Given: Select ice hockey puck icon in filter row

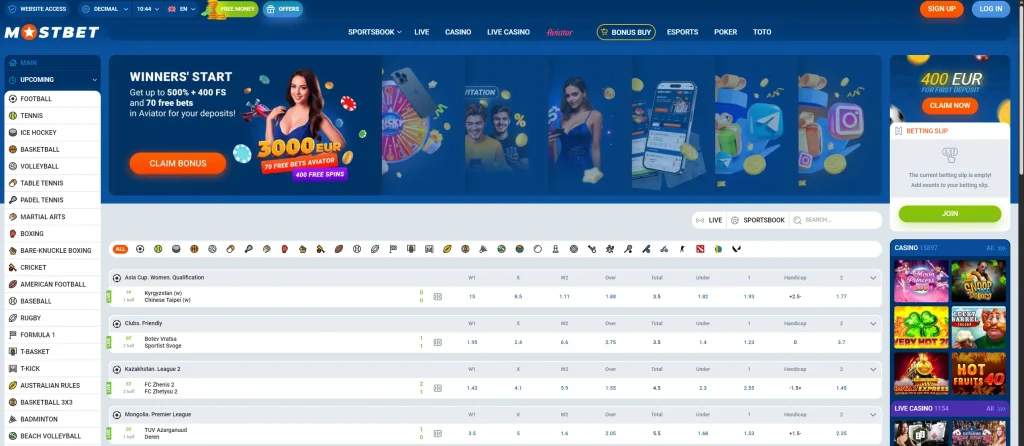Looking at the screenshot, I should (176, 249).
